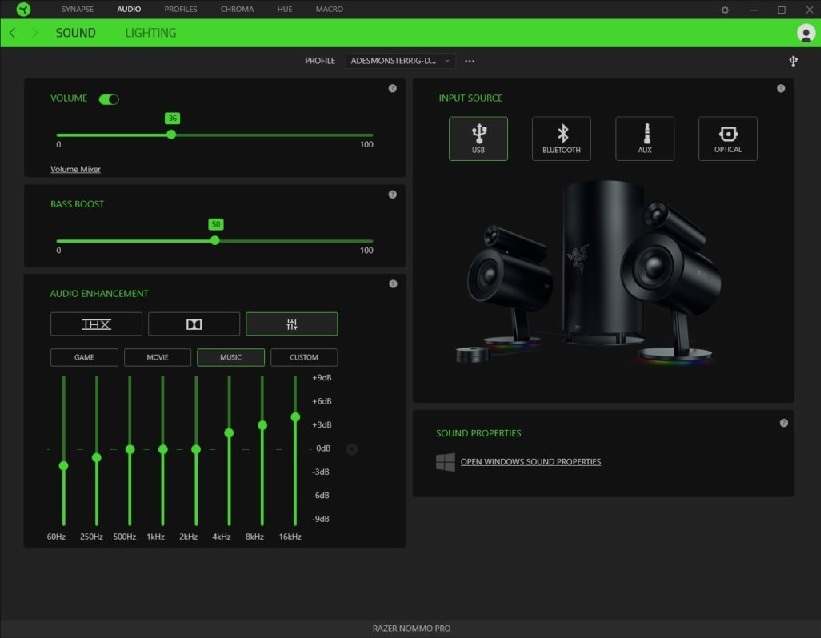Open help for the Audio Enhancement panel
The image size is (821, 638).
point(393,284)
